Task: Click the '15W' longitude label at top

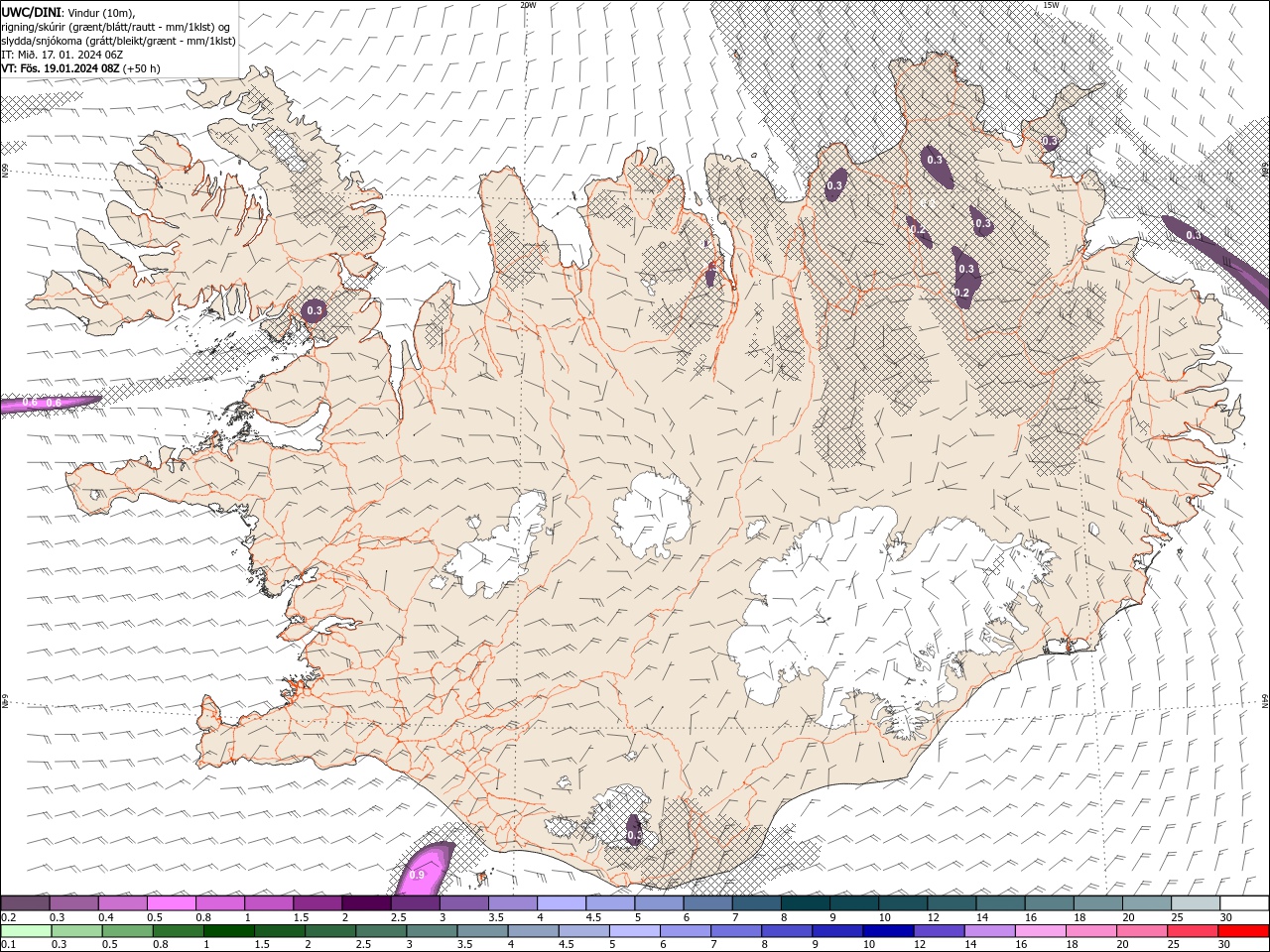Action: pyautogui.click(x=1051, y=5)
